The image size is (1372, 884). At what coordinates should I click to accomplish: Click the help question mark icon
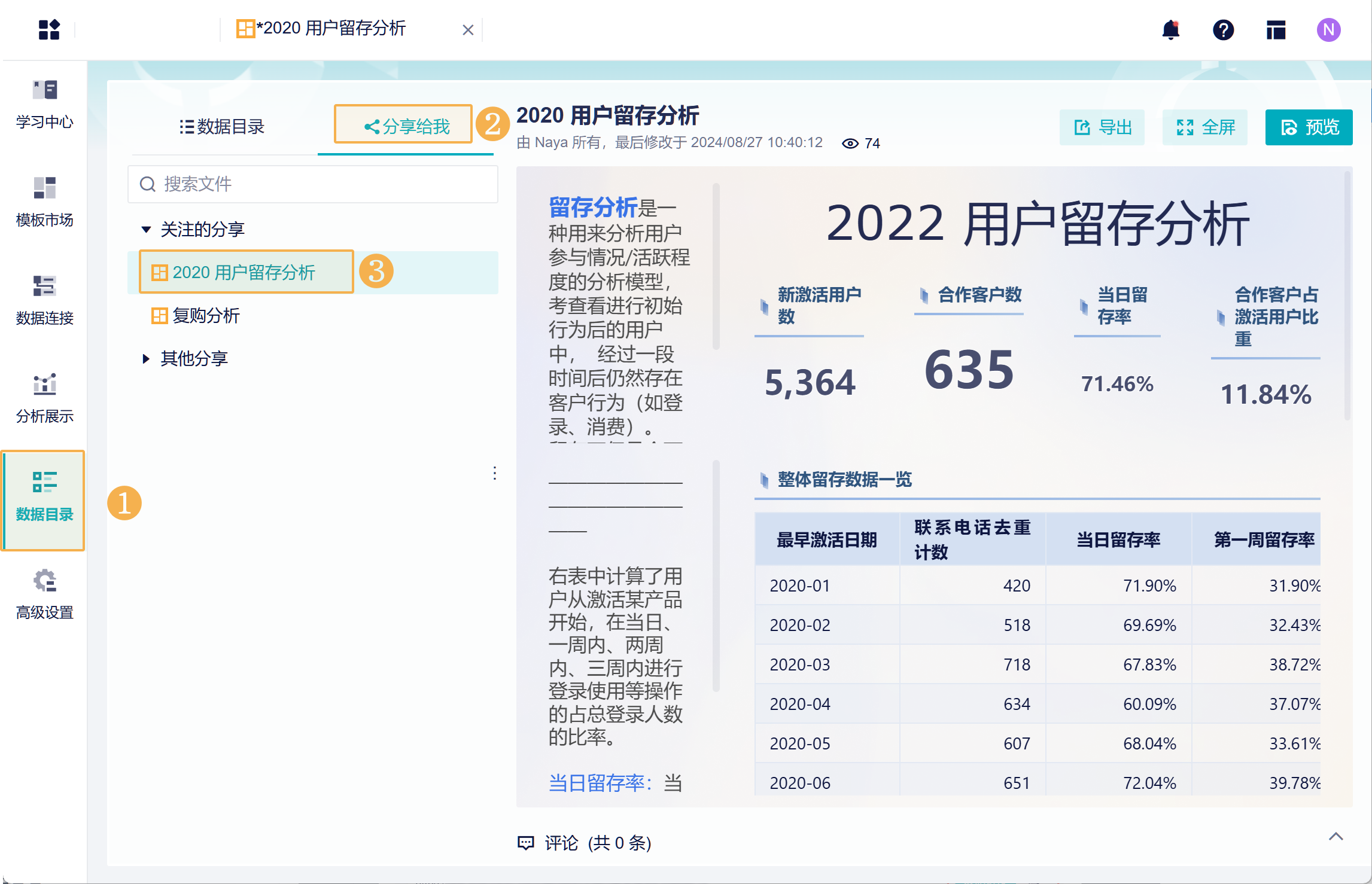(1223, 29)
